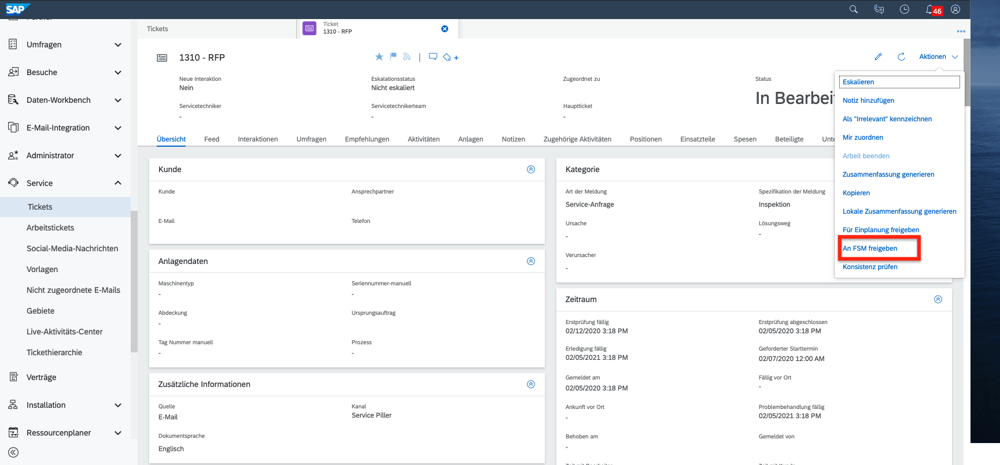This screenshot has width=1000, height=465.
Task: Expand the Umfragen sidebar section
Action: [117, 45]
